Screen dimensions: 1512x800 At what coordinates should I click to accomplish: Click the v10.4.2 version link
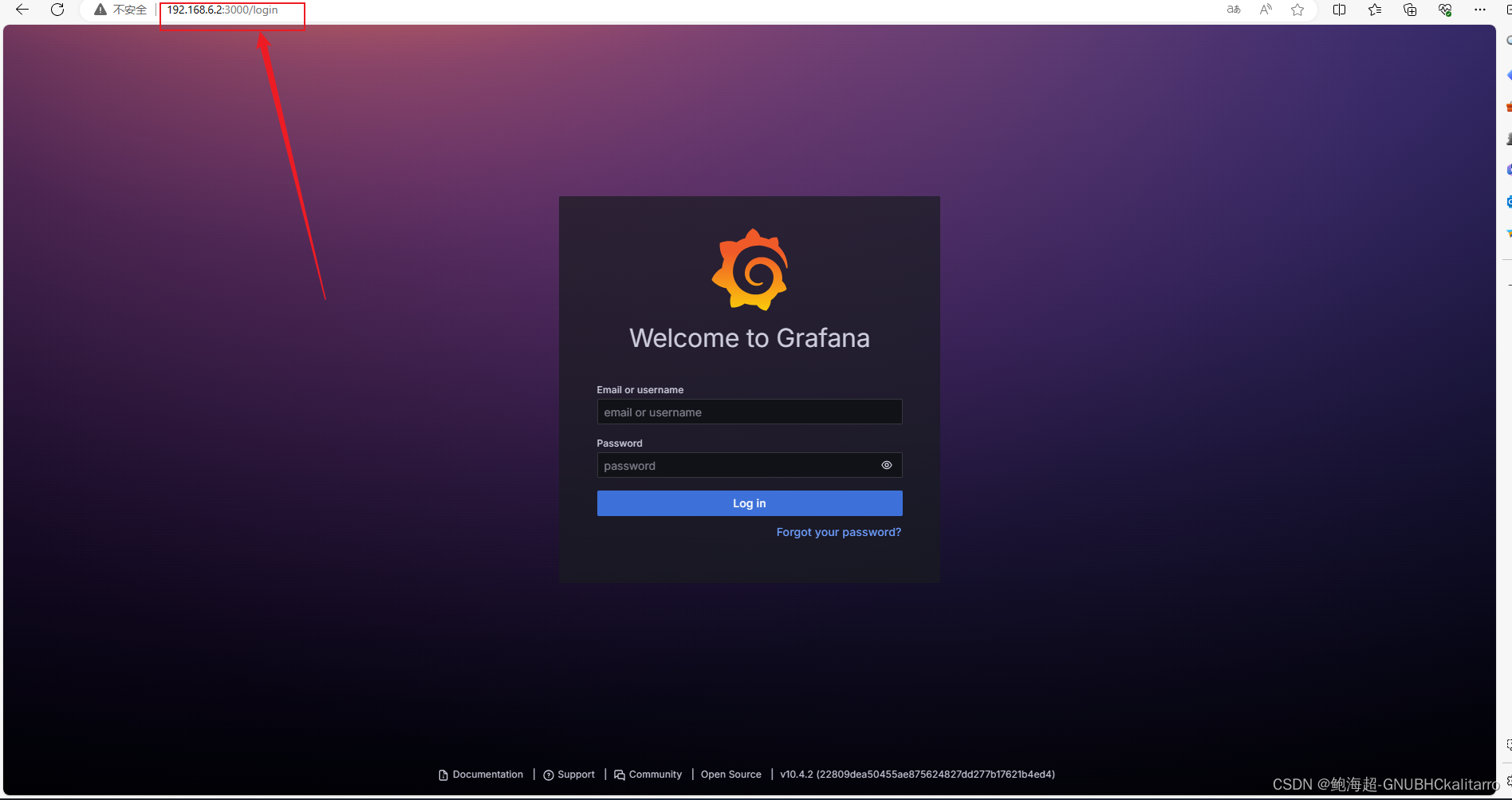918,774
